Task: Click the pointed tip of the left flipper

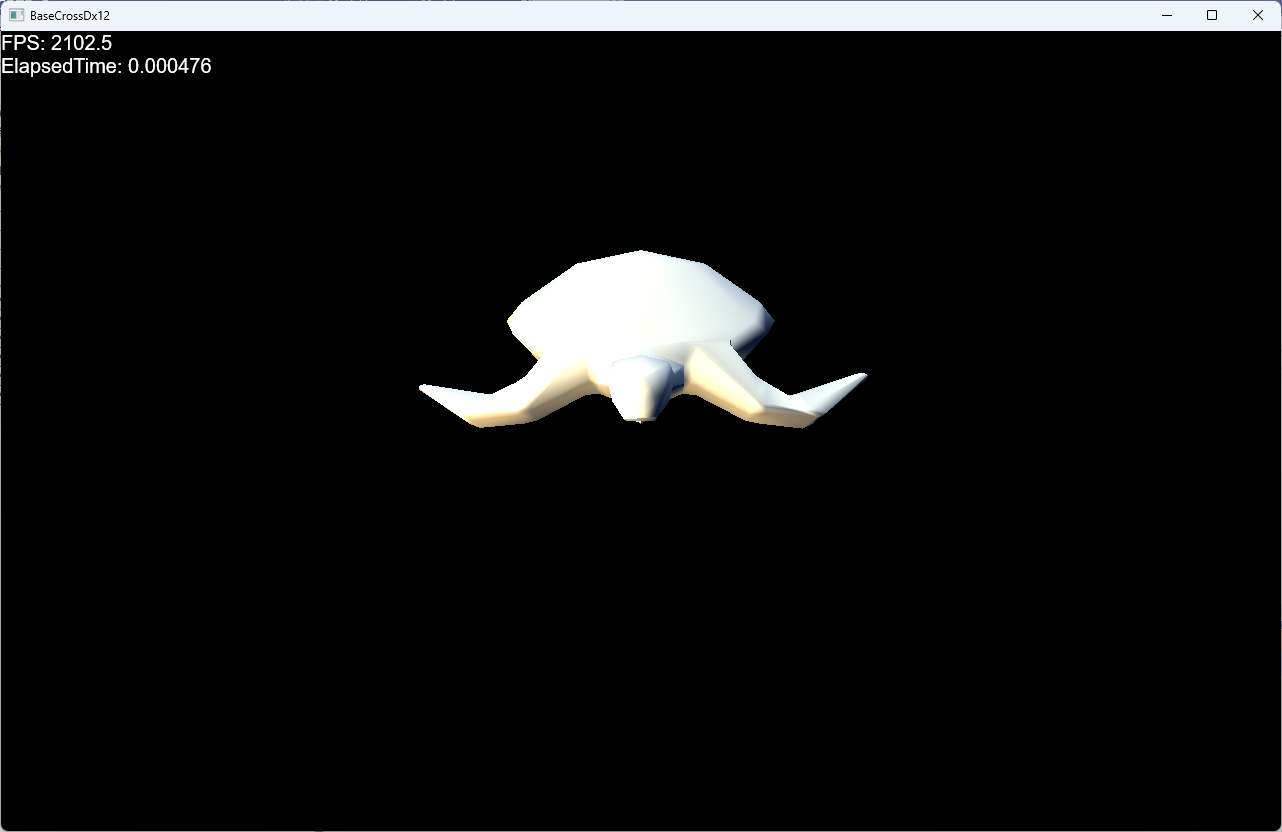Action: [x=424, y=387]
